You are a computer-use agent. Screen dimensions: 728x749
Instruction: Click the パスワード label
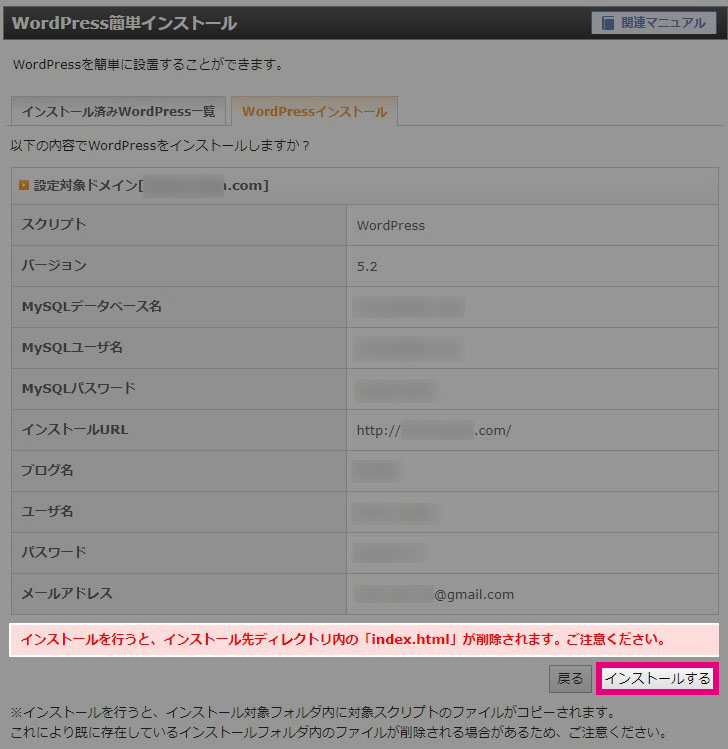click(x=54, y=552)
